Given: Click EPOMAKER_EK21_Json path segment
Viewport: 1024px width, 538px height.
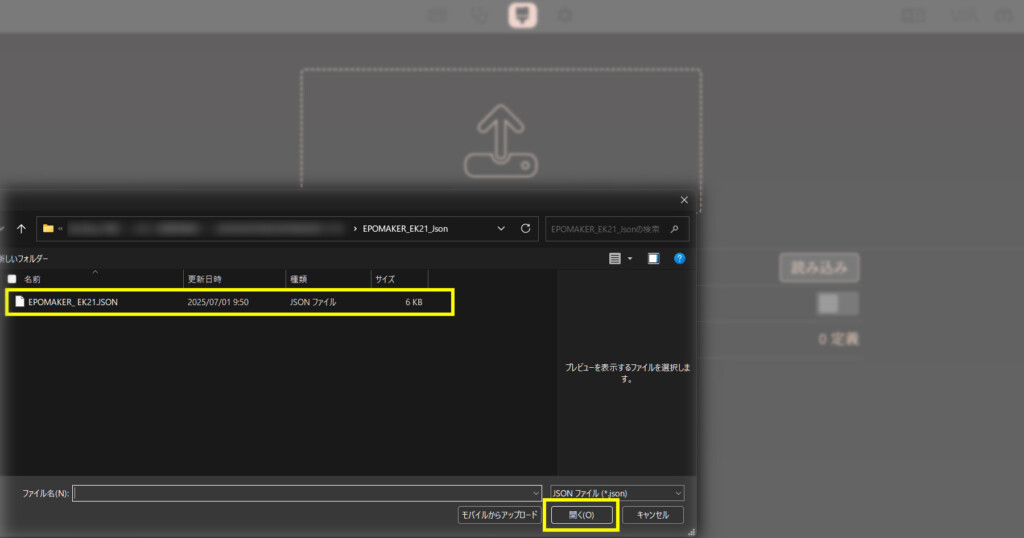Looking at the screenshot, I should point(405,229).
